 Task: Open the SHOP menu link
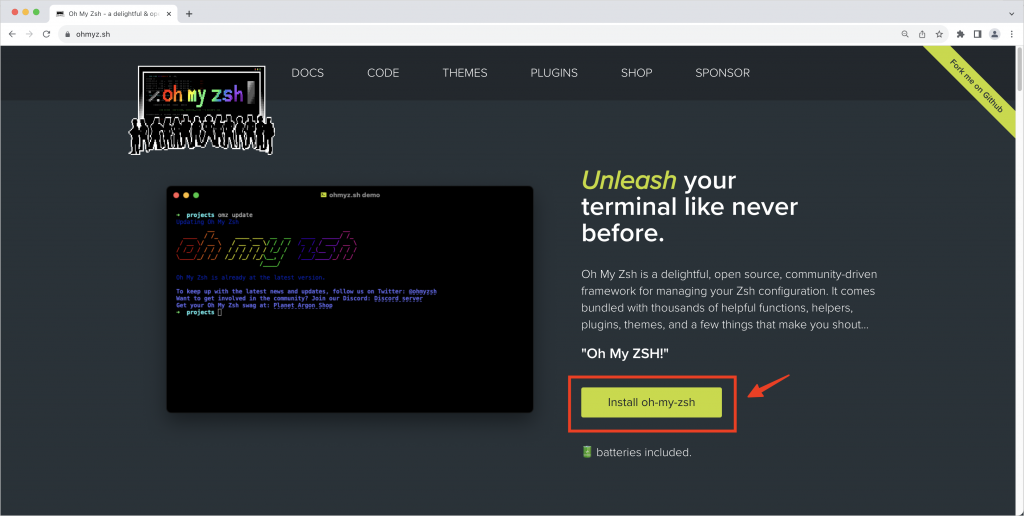pyautogui.click(x=637, y=73)
